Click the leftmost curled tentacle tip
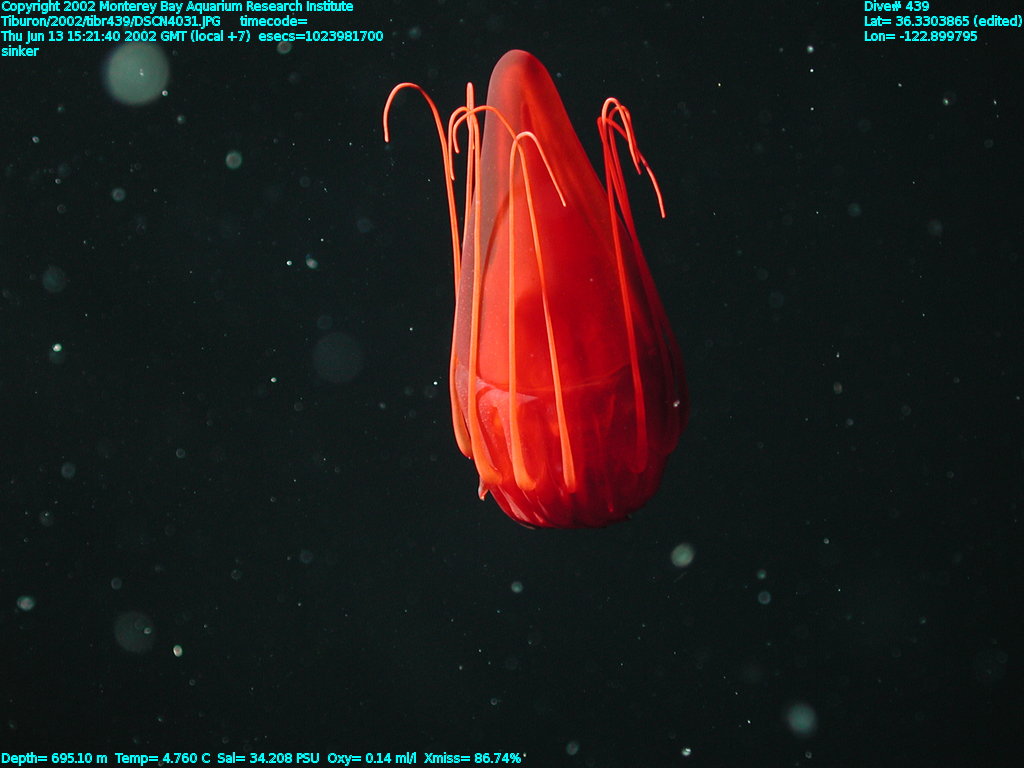Image resolution: width=1024 pixels, height=768 pixels. tap(386, 135)
